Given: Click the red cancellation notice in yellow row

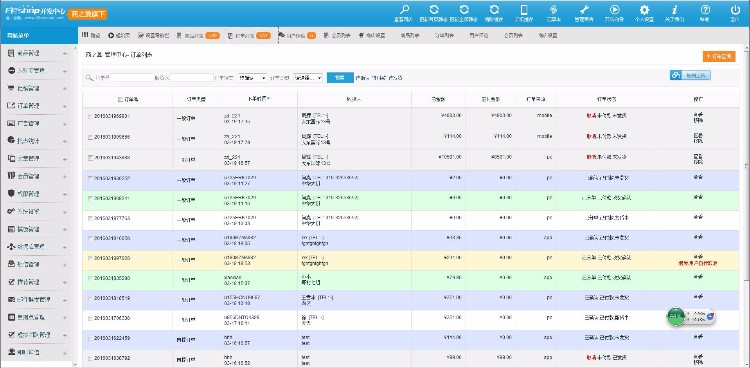Looking at the screenshot, I should tap(698, 263).
